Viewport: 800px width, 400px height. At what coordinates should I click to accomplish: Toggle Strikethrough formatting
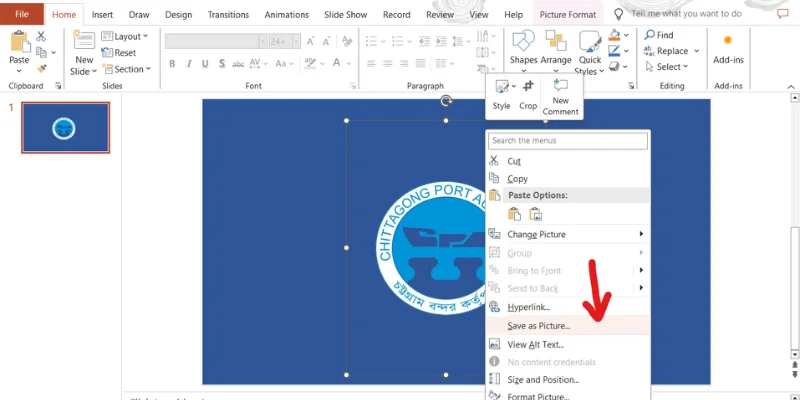point(238,64)
